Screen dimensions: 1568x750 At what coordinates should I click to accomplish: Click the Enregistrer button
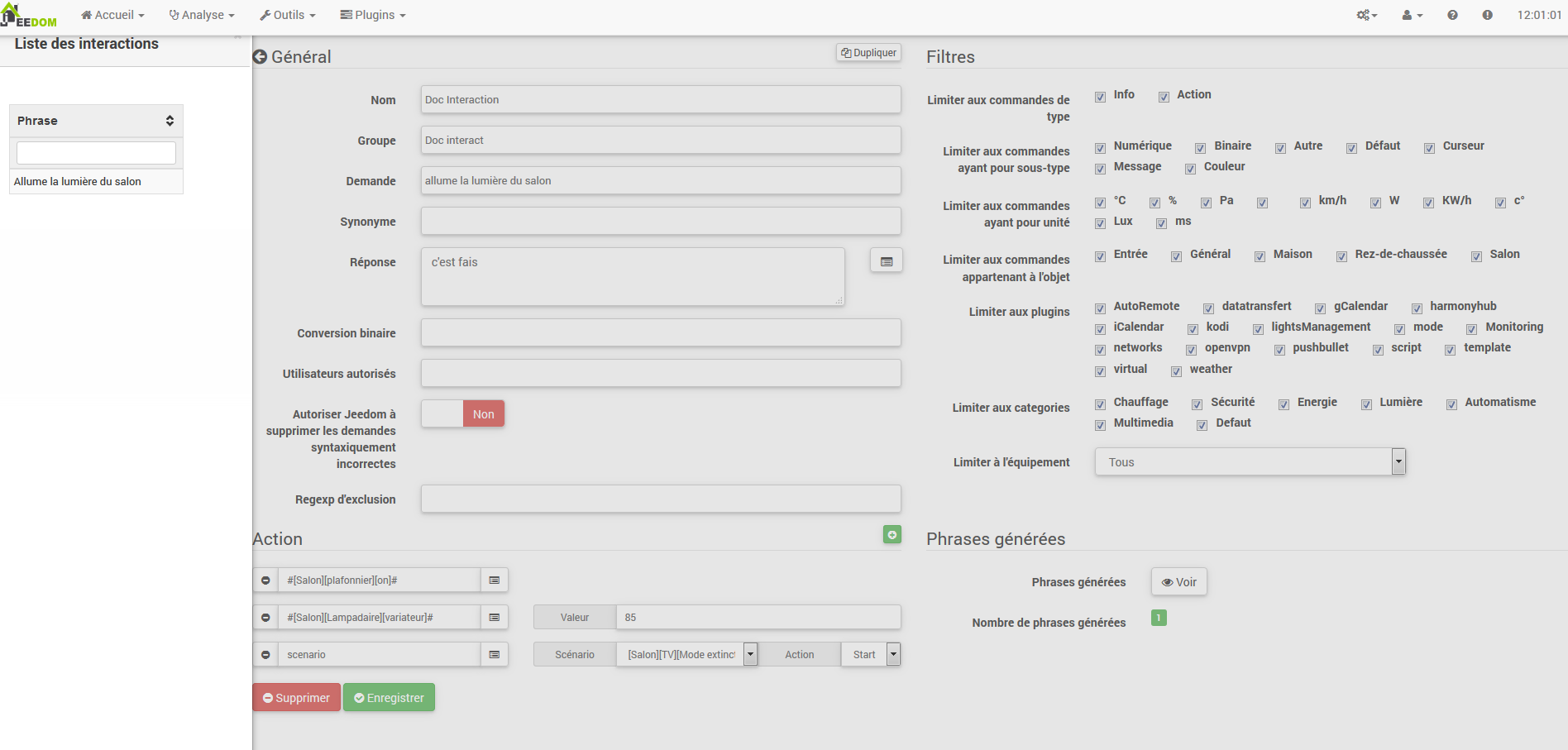389,698
